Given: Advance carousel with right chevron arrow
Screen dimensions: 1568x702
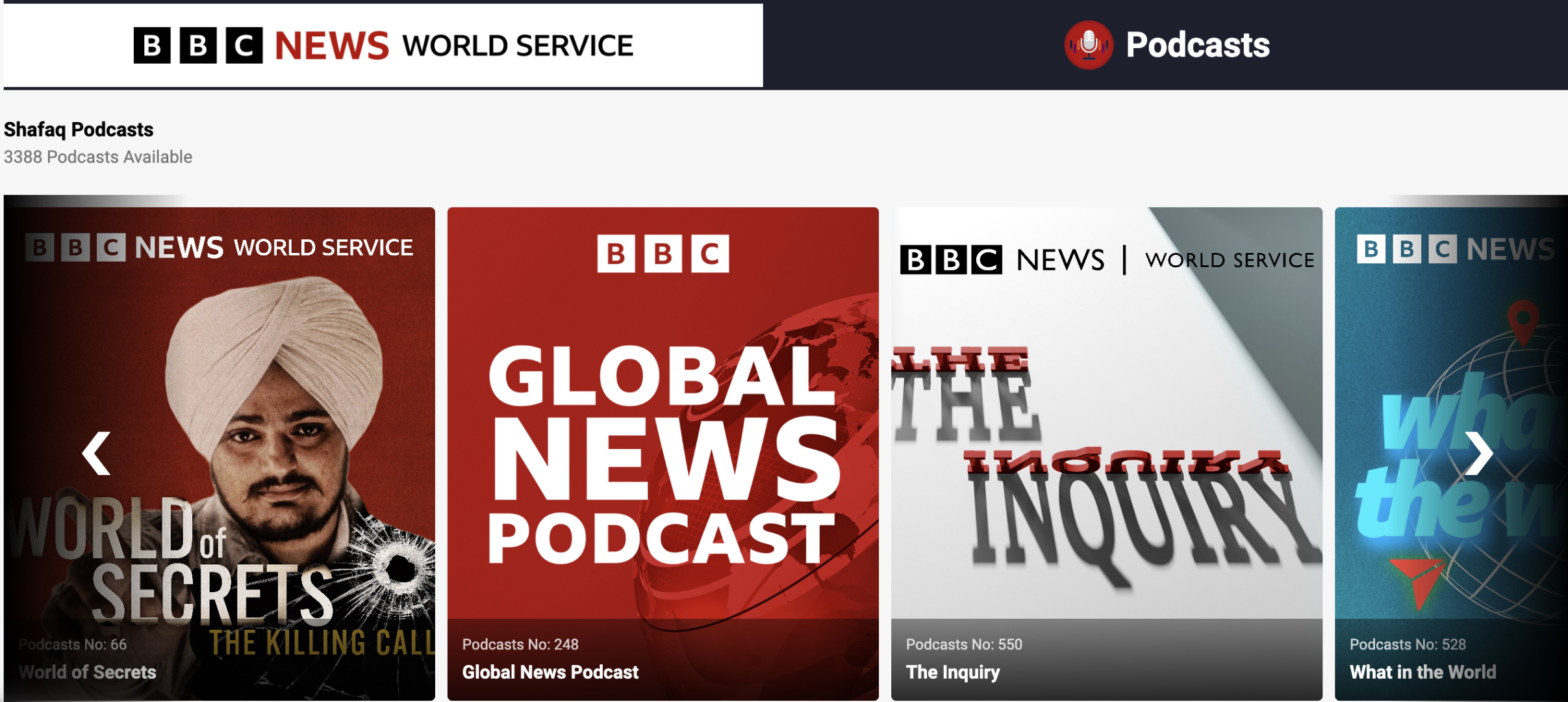Looking at the screenshot, I should (x=1479, y=453).
